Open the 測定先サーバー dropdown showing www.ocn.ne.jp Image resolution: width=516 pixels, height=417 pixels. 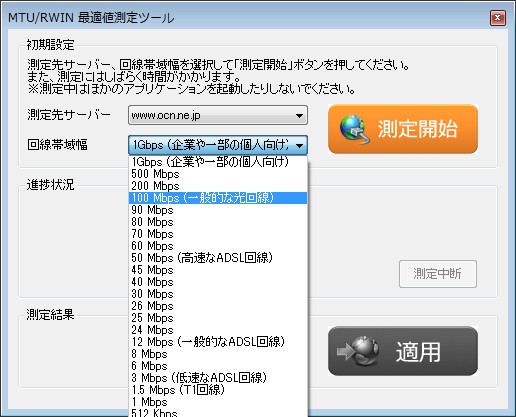point(218,115)
